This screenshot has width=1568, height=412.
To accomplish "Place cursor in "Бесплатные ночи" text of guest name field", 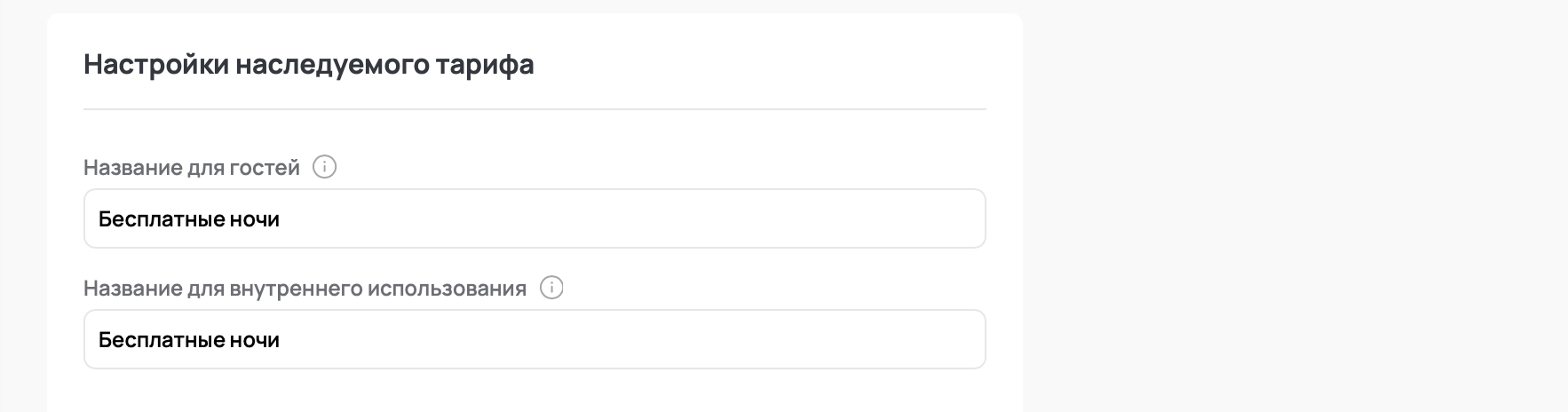I will point(188,219).
